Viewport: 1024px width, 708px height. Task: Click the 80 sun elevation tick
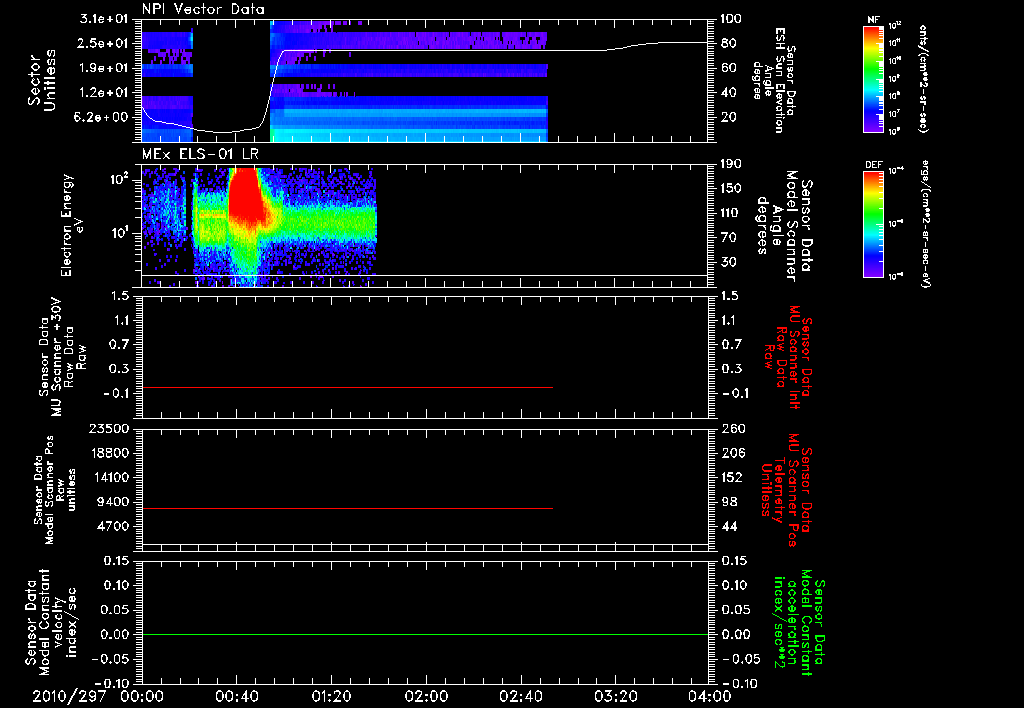click(x=729, y=43)
